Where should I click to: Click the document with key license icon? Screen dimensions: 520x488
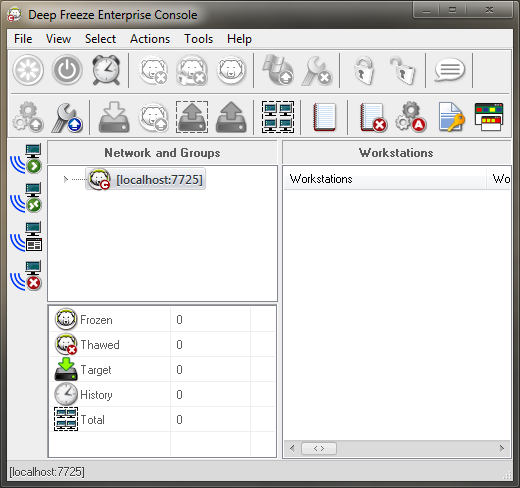click(451, 117)
